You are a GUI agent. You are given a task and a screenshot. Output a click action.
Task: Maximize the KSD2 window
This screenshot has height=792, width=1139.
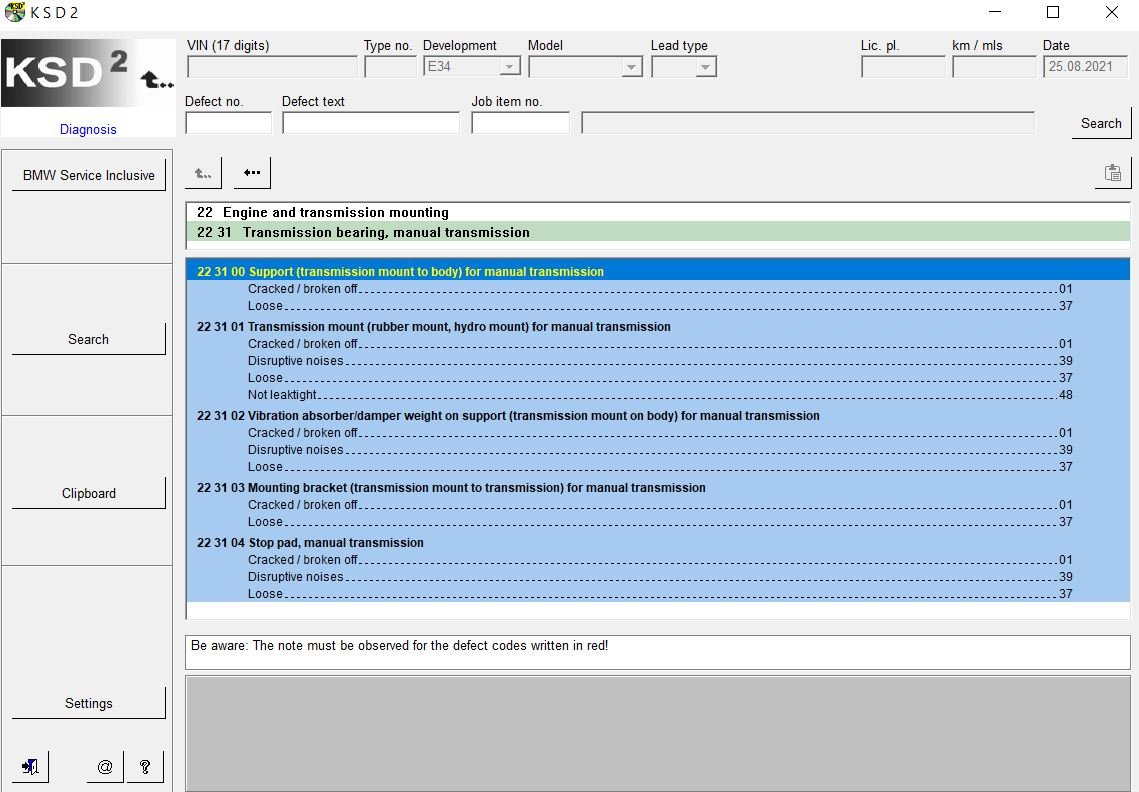point(1053,12)
